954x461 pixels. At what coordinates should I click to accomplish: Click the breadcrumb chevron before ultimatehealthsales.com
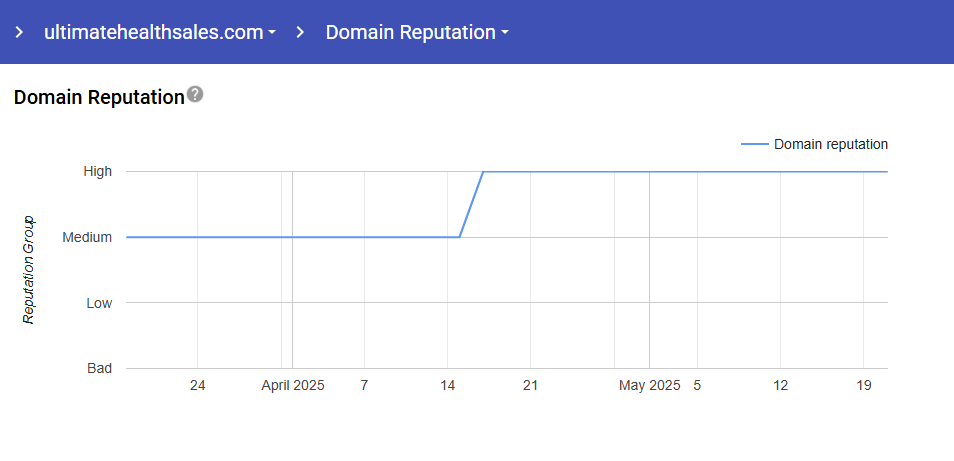coord(19,32)
